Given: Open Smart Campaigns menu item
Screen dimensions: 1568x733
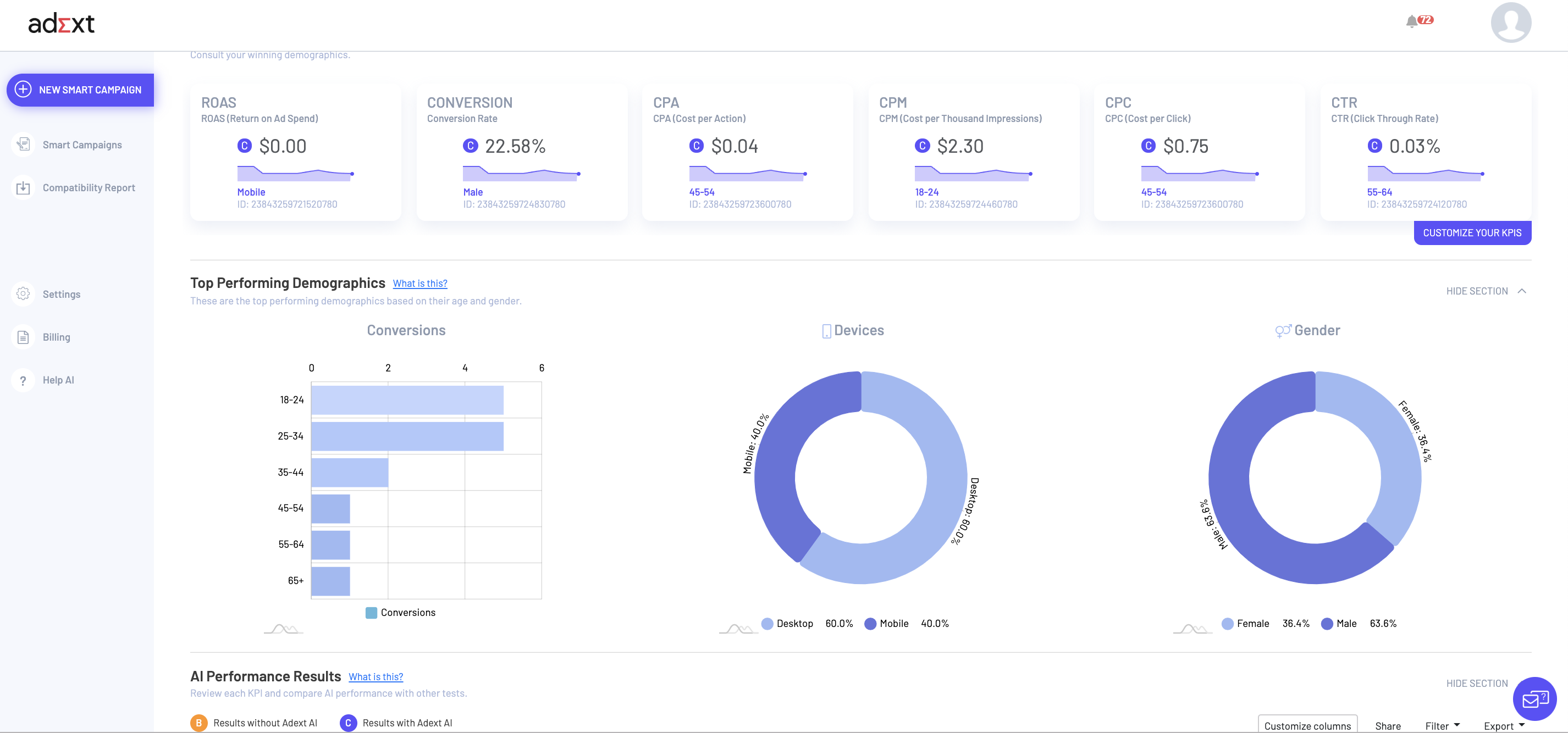Looking at the screenshot, I should tap(82, 145).
